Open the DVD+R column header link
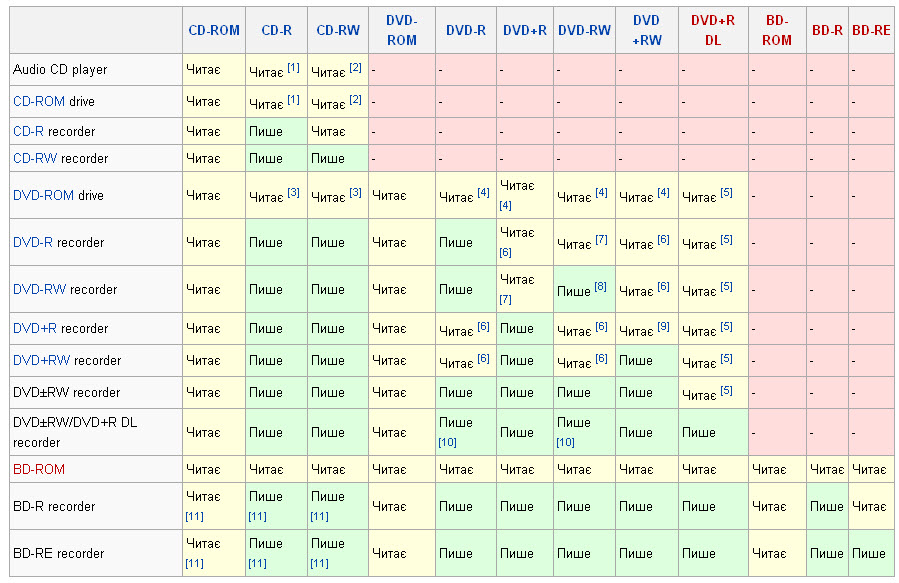 click(525, 30)
